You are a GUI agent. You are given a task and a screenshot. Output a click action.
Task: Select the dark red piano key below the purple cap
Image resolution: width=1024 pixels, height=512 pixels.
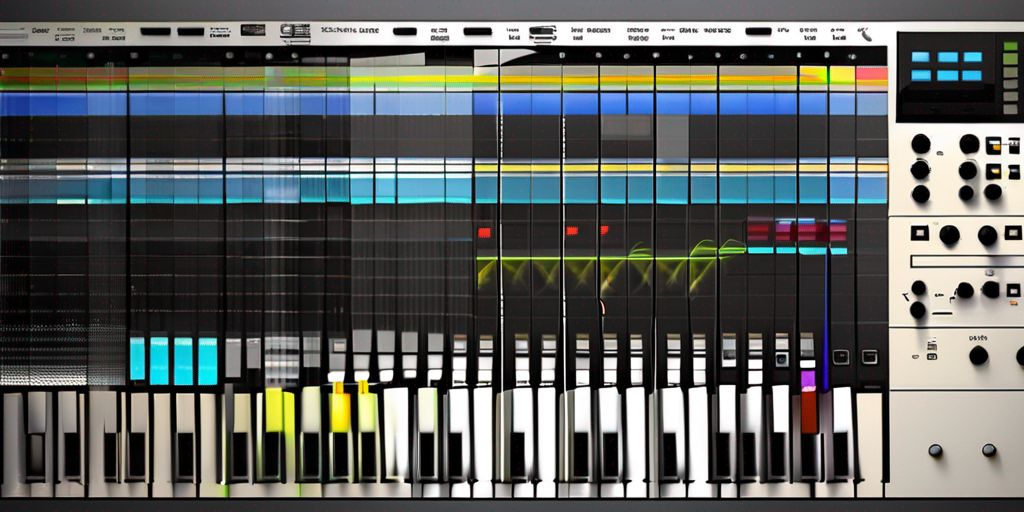808,412
